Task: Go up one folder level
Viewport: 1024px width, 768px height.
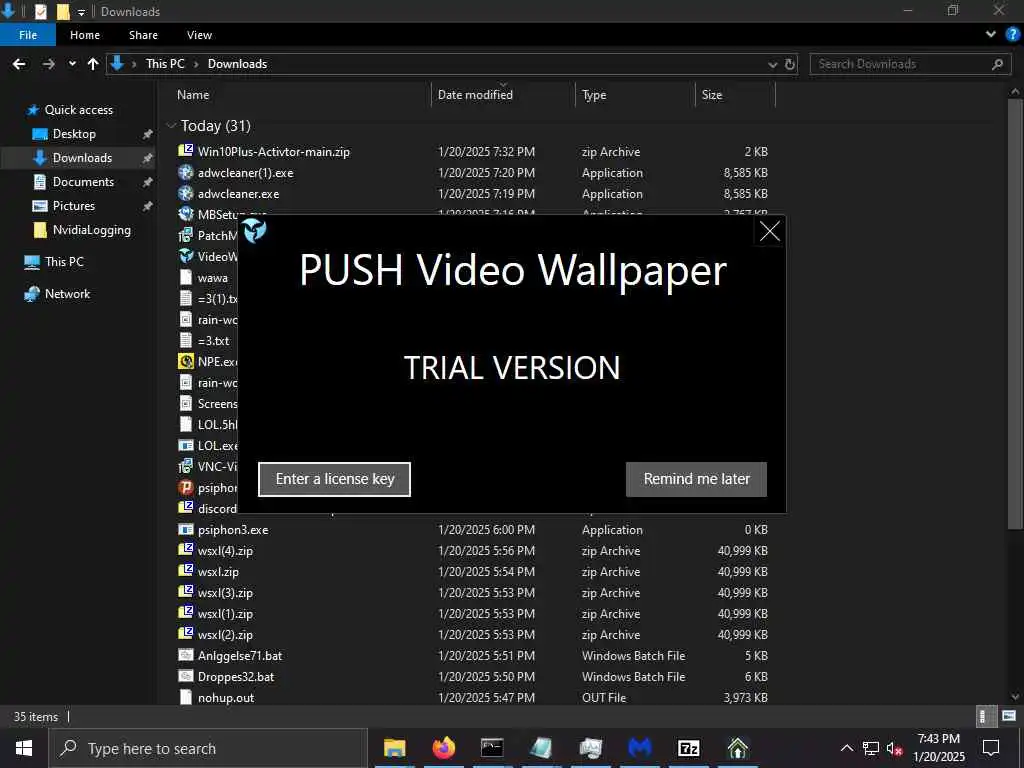Action: coord(93,64)
